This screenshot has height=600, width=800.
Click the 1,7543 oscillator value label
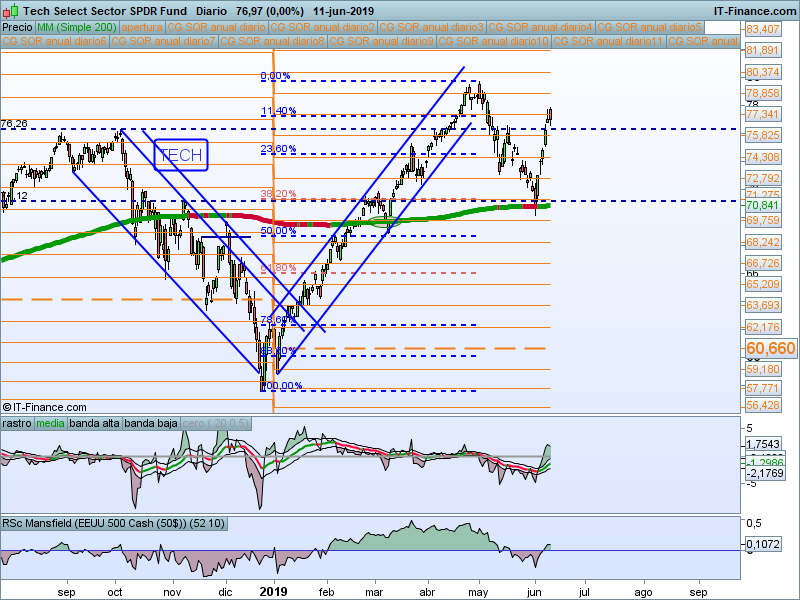[x=763, y=444]
